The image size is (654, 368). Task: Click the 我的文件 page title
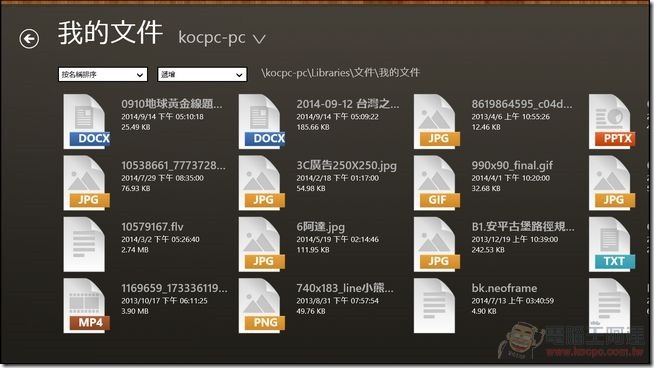(110, 33)
